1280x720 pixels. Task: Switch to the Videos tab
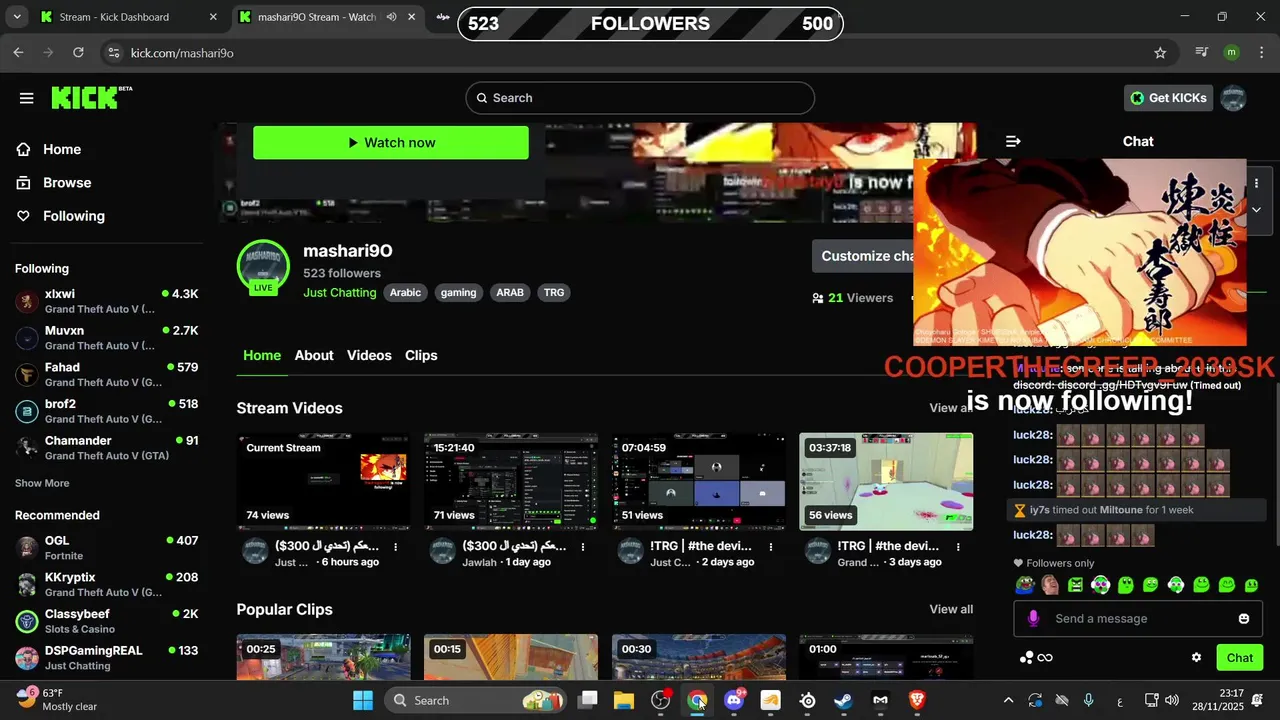[x=369, y=355]
